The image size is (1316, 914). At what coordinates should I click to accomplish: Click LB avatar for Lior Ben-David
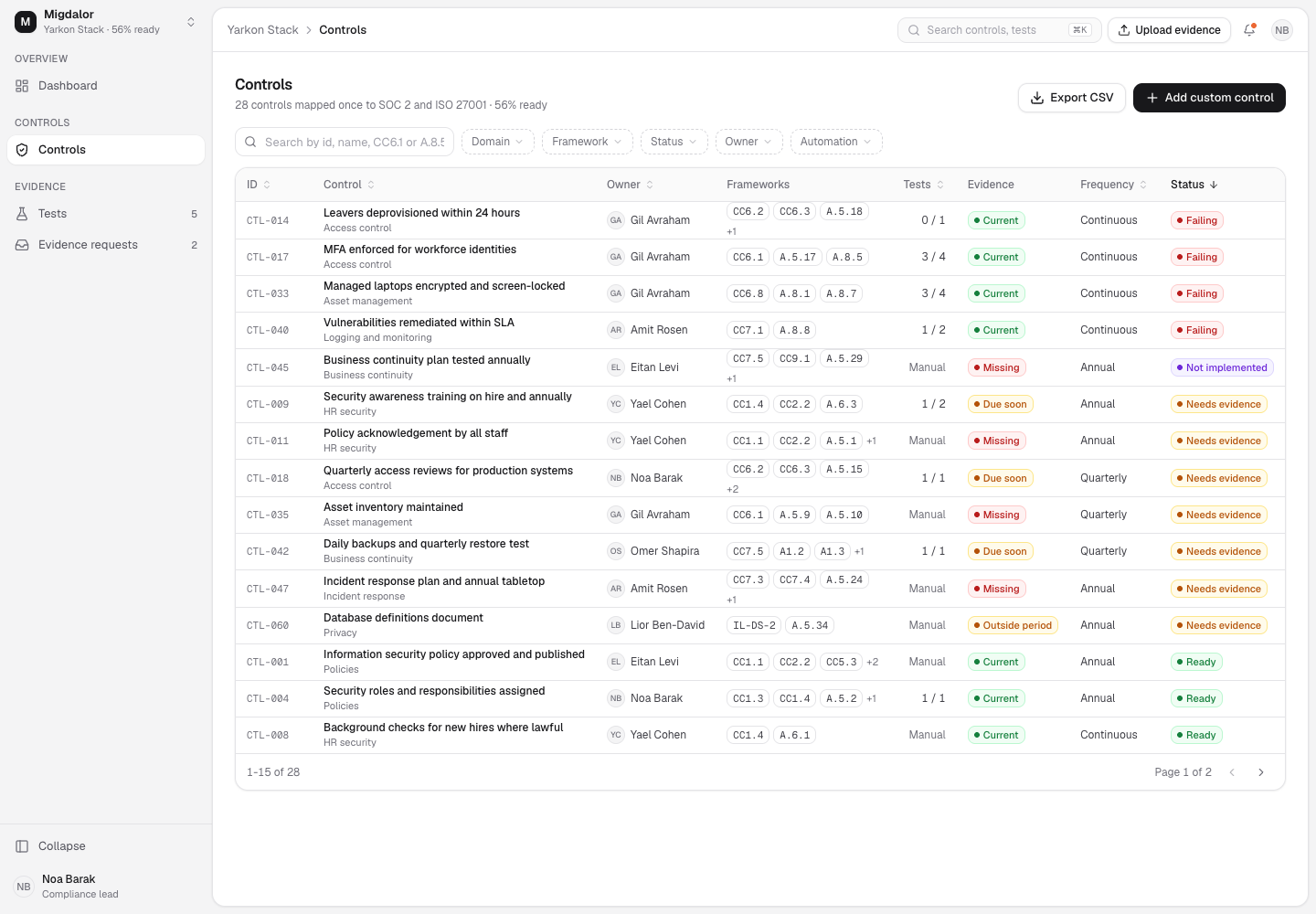(616, 625)
